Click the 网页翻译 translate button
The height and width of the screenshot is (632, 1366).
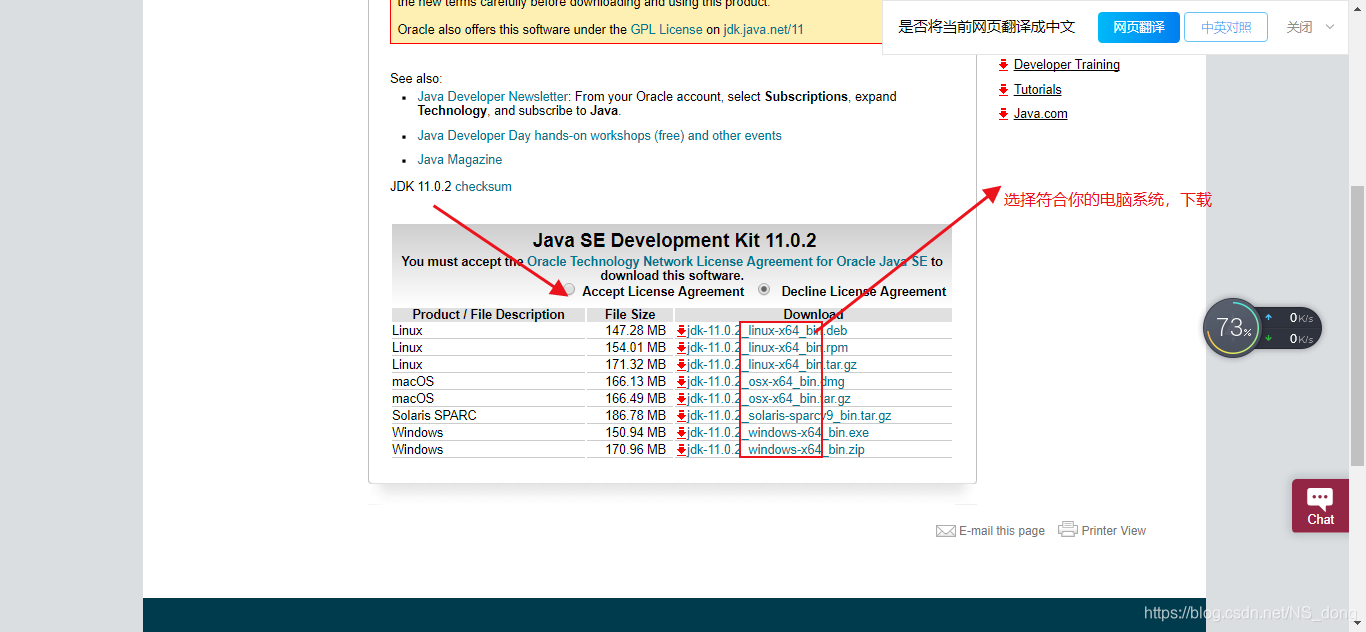(x=1139, y=27)
